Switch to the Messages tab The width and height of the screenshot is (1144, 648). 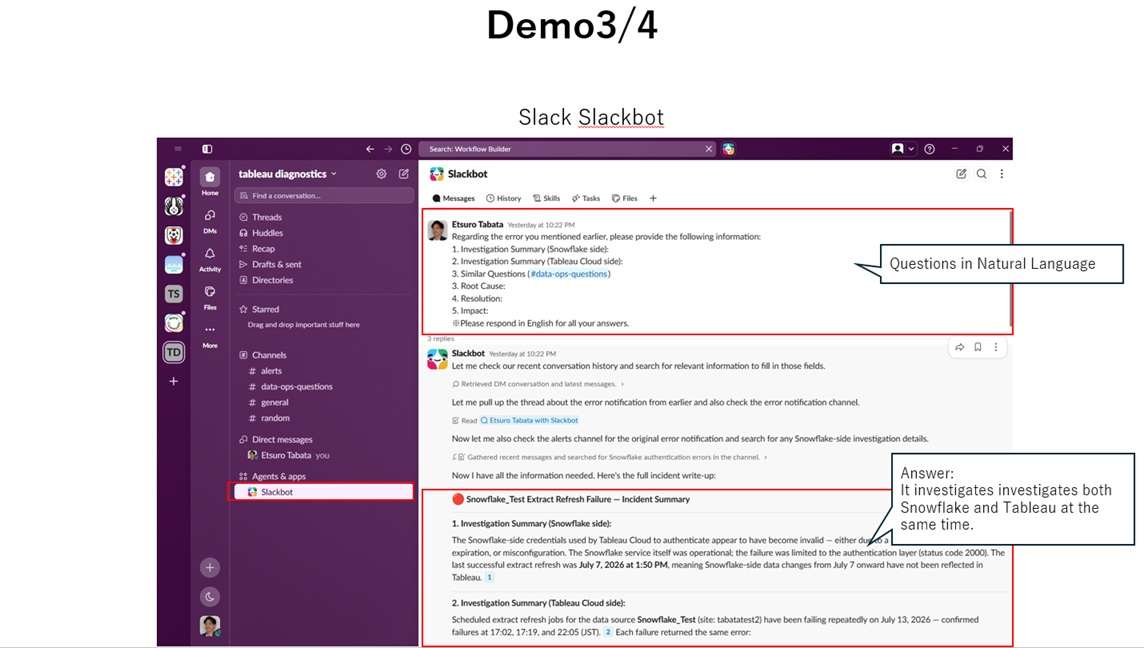coord(453,198)
